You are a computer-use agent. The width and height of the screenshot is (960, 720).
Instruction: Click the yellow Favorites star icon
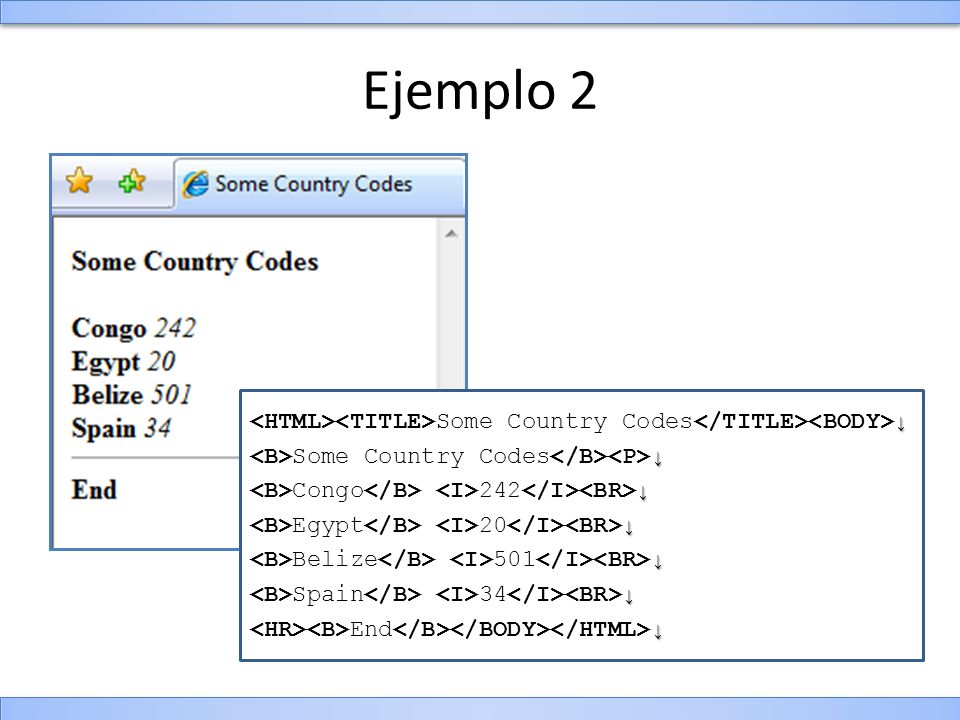(79, 181)
